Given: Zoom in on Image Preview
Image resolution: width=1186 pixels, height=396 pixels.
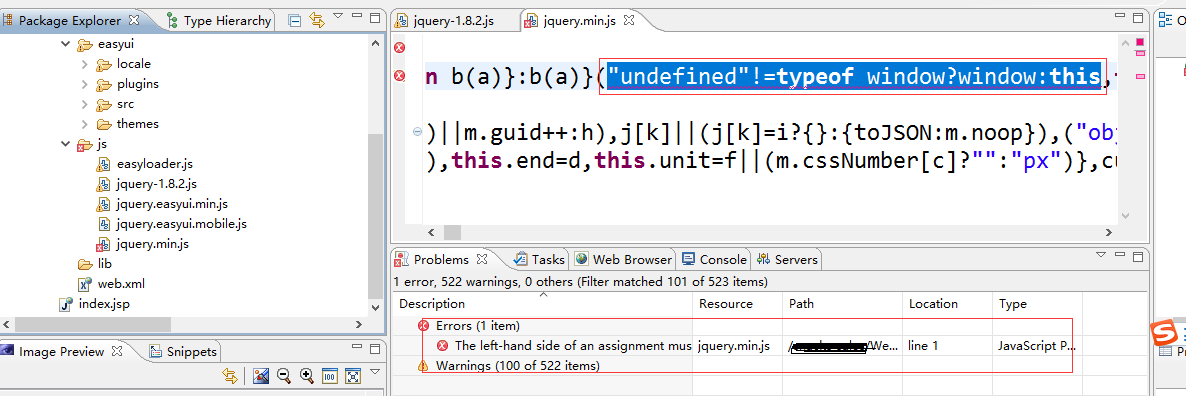Looking at the screenshot, I should 306,376.
